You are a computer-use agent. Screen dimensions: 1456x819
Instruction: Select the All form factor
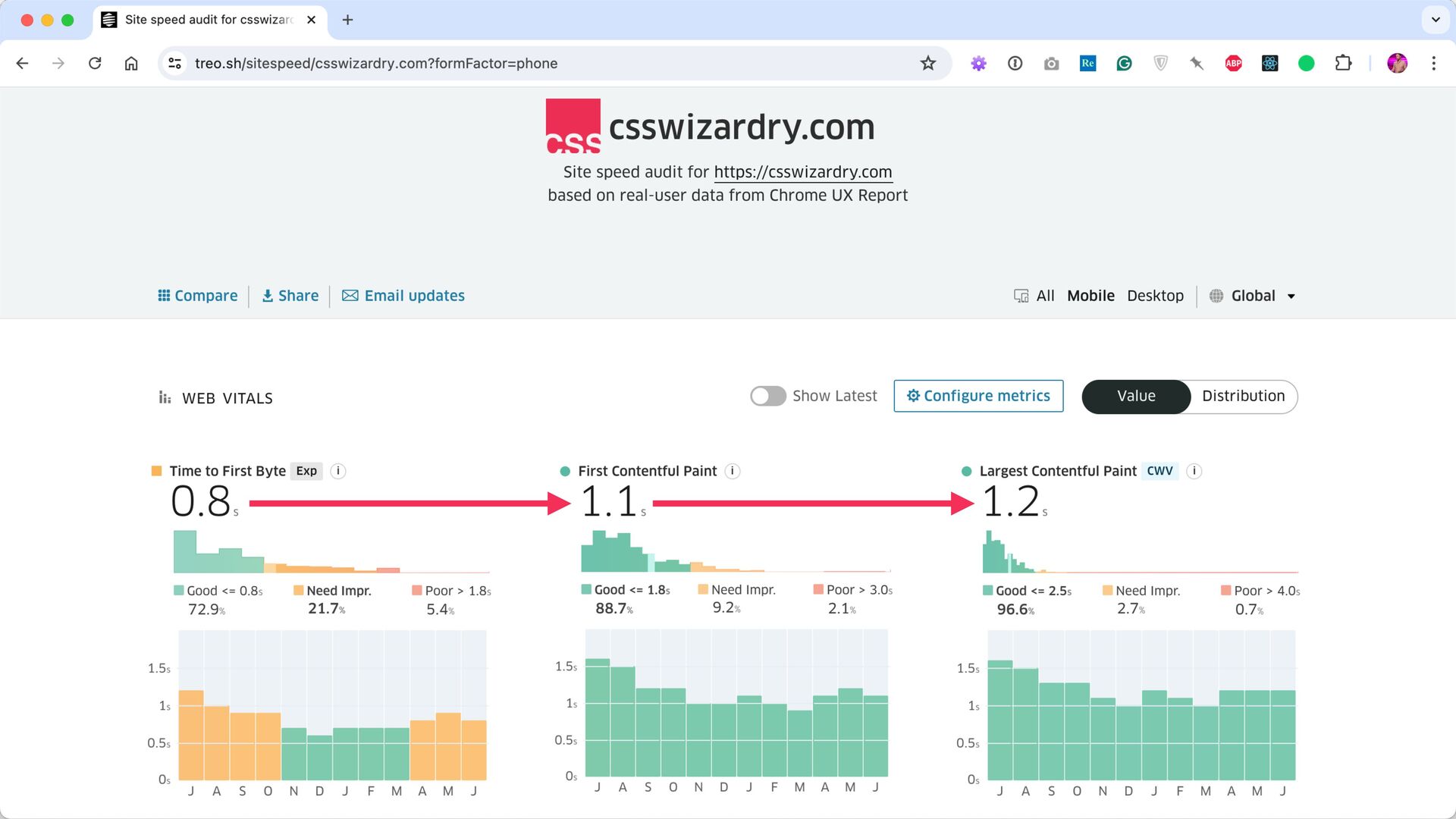1045,296
